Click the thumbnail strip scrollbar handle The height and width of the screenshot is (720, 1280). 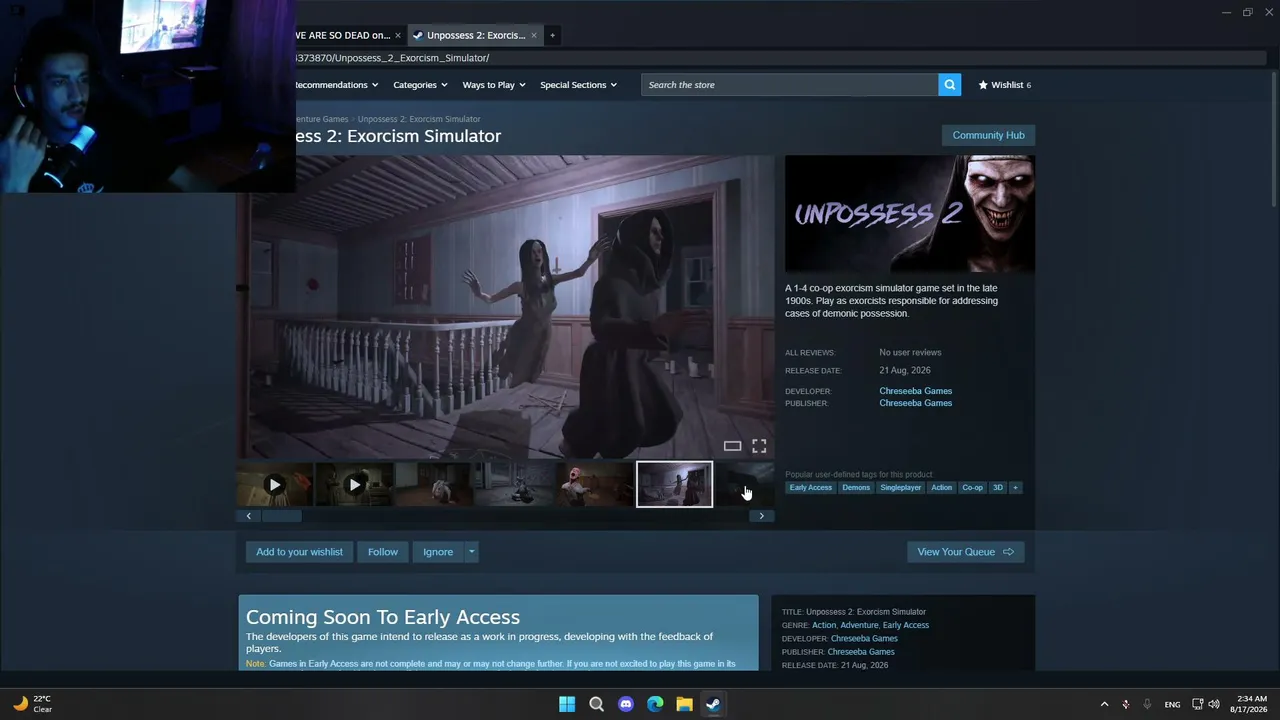281,516
